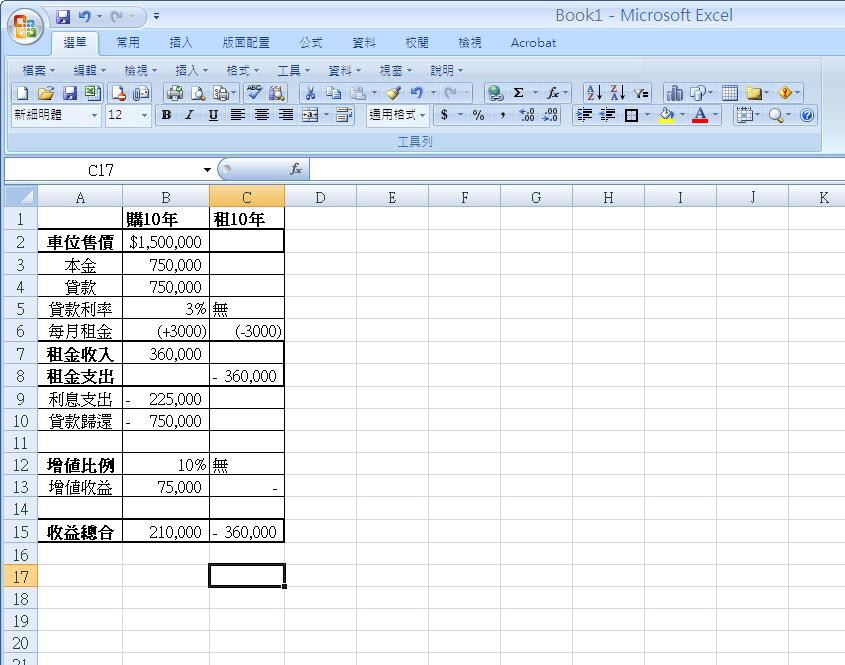The width and height of the screenshot is (845, 665).
Task: Create a new blank workbook
Action: pyautogui.click(x=22, y=93)
